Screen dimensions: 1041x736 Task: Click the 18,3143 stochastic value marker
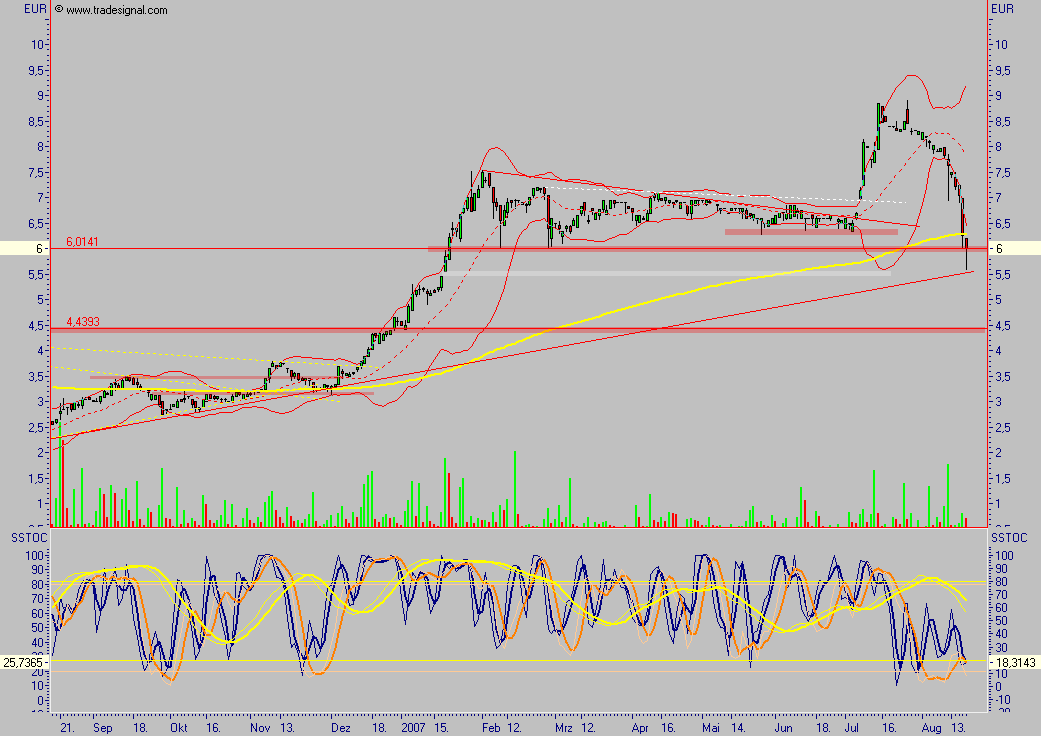pyautogui.click(x=1016, y=662)
